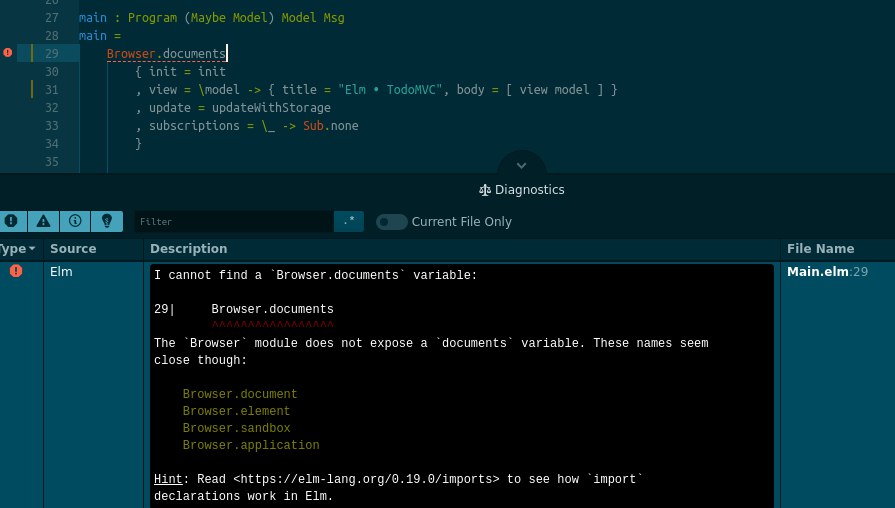Toggle regex filter button
The width and height of the screenshot is (895, 508).
pyautogui.click(x=349, y=221)
